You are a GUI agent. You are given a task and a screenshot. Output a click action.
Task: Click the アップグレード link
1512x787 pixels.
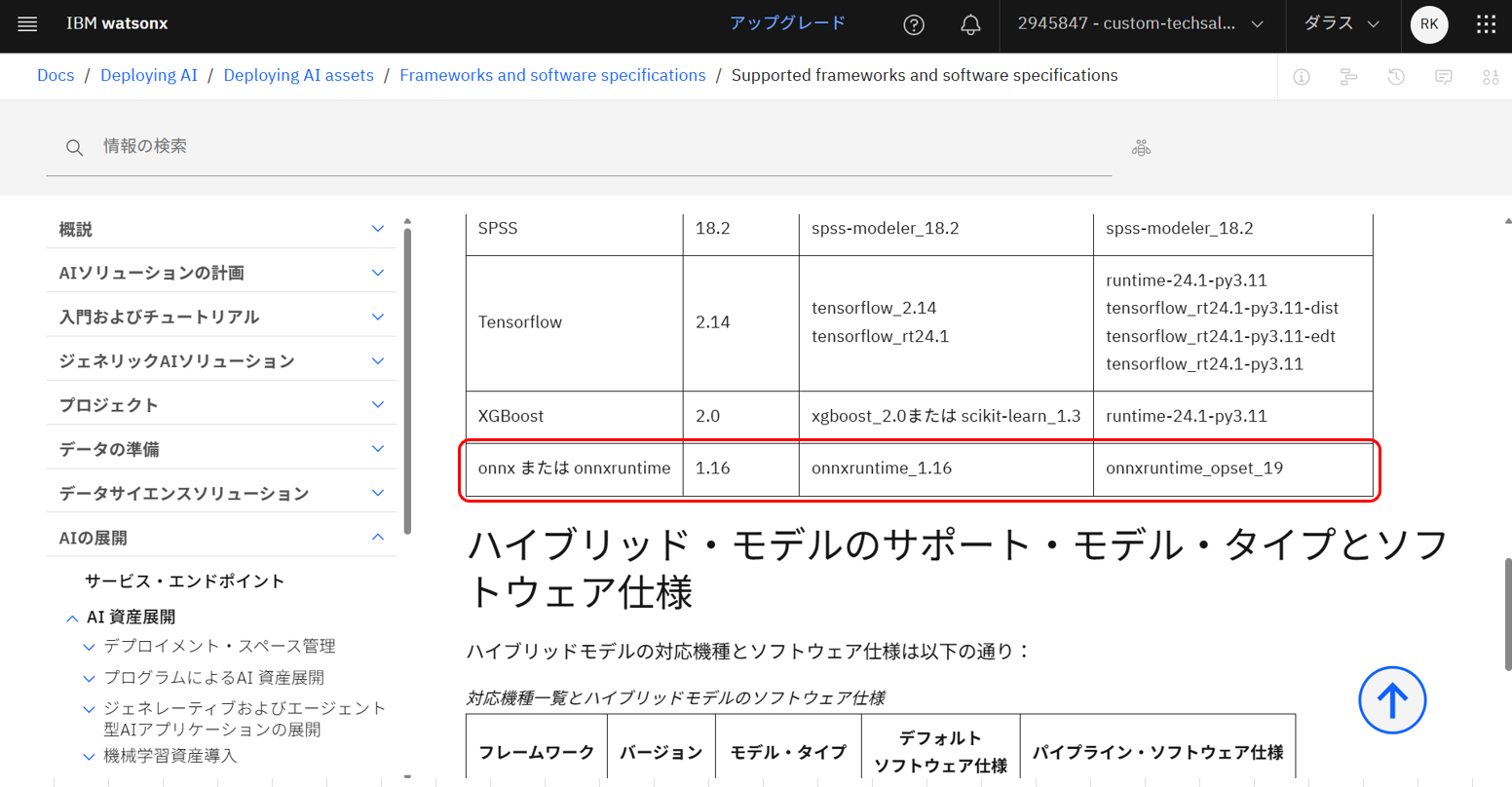click(787, 23)
